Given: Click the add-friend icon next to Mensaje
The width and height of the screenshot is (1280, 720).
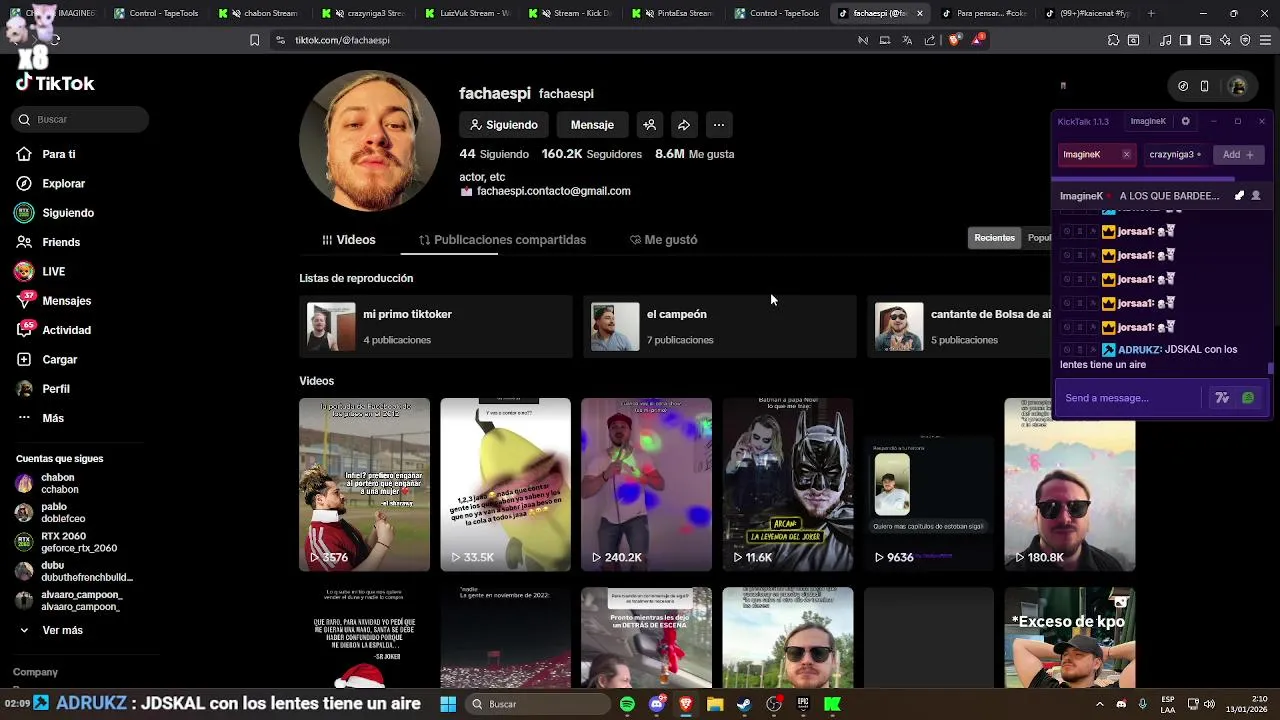Looking at the screenshot, I should [650, 125].
